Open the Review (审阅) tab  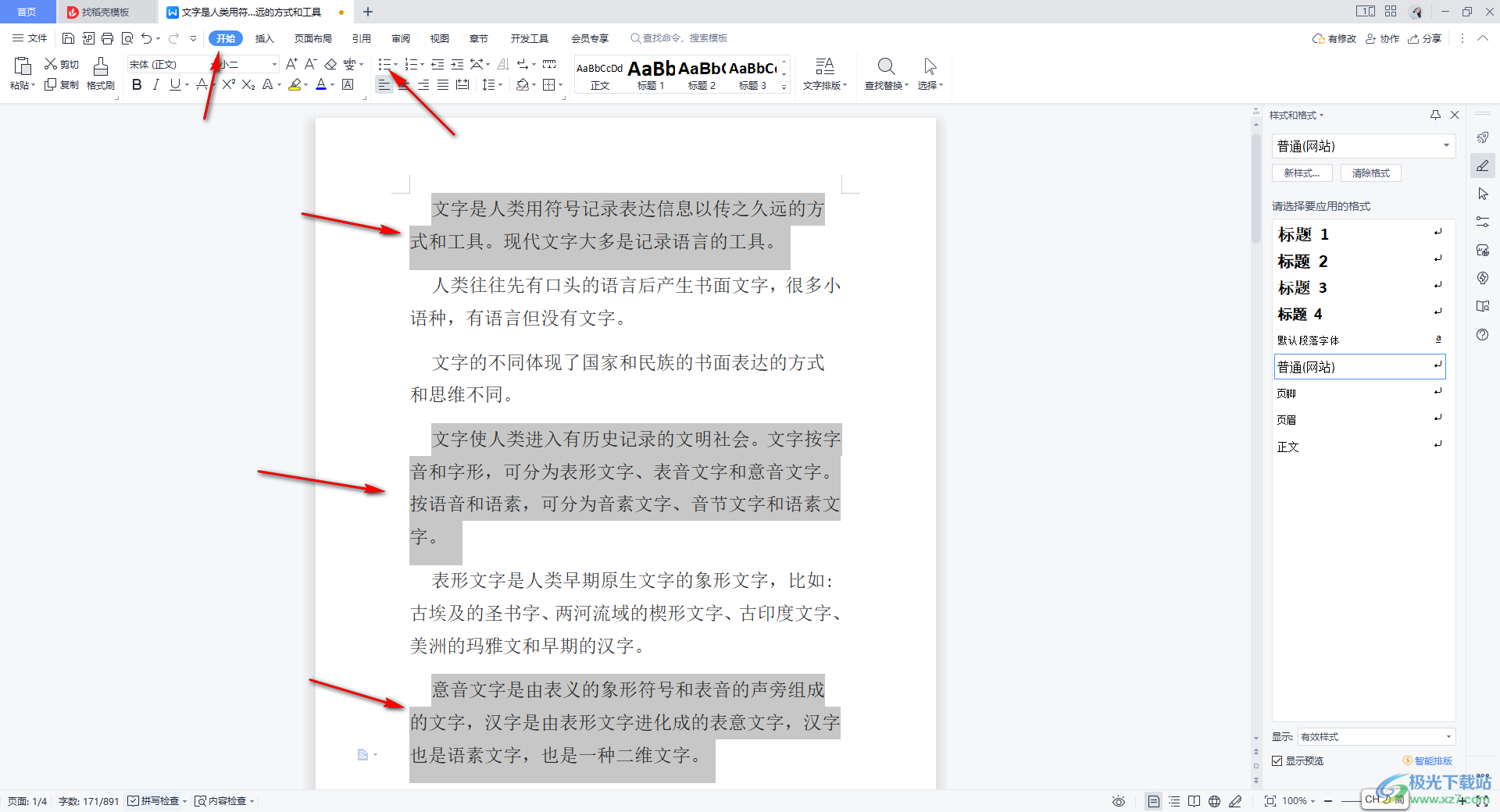401,38
